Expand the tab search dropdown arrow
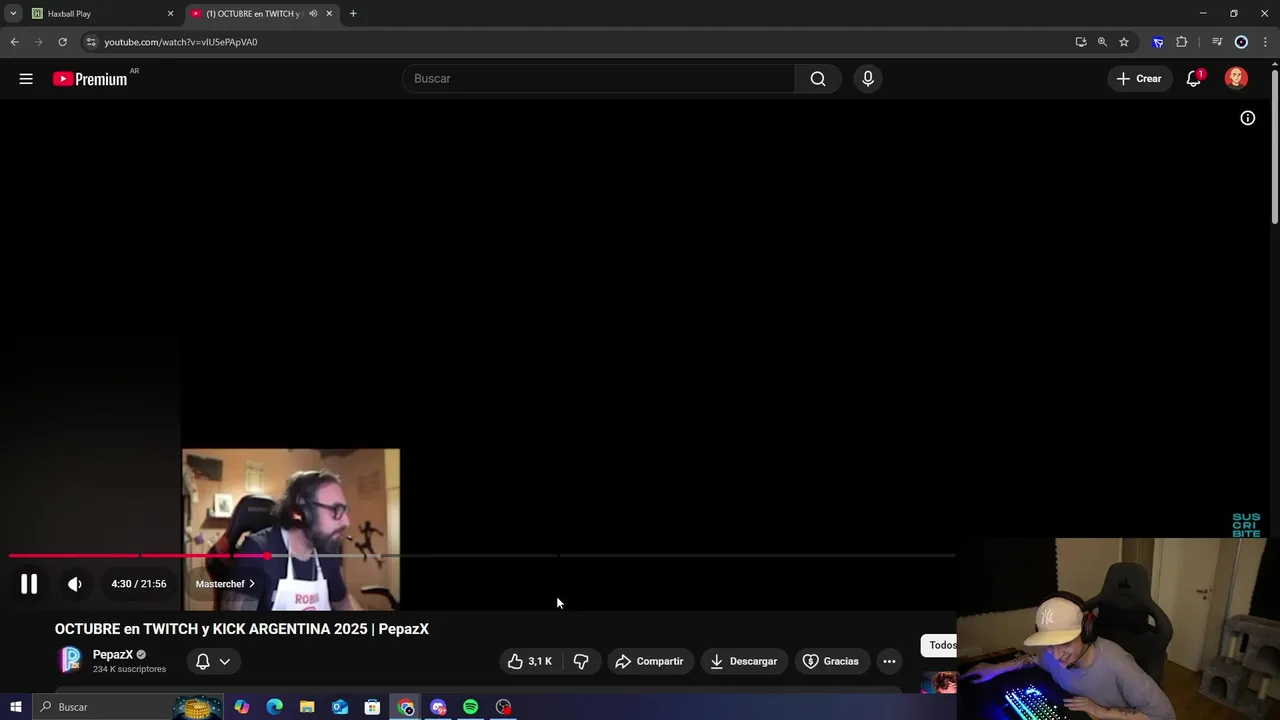The image size is (1280, 720). 13,14
